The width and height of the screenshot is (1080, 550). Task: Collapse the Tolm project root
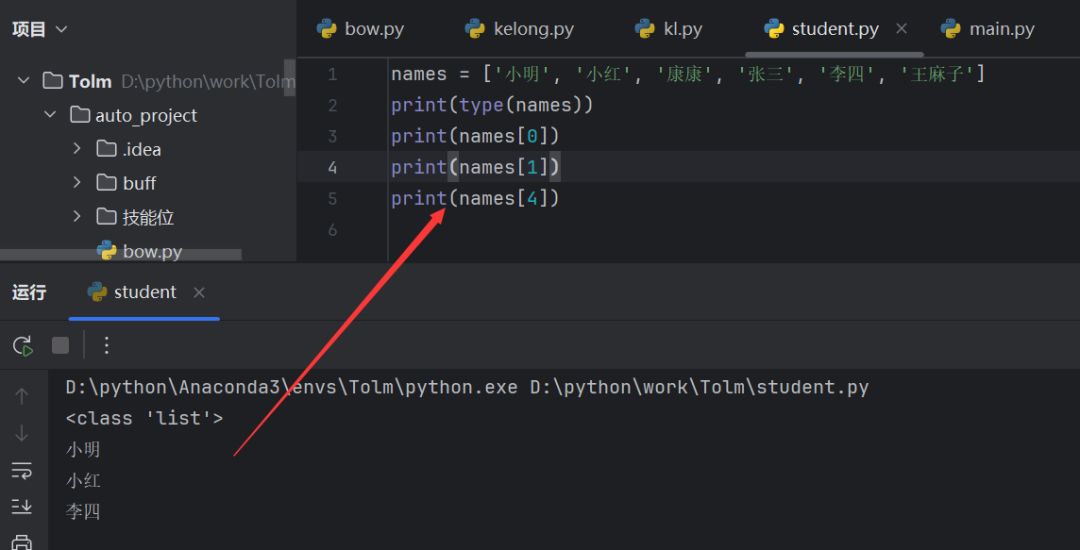point(24,81)
